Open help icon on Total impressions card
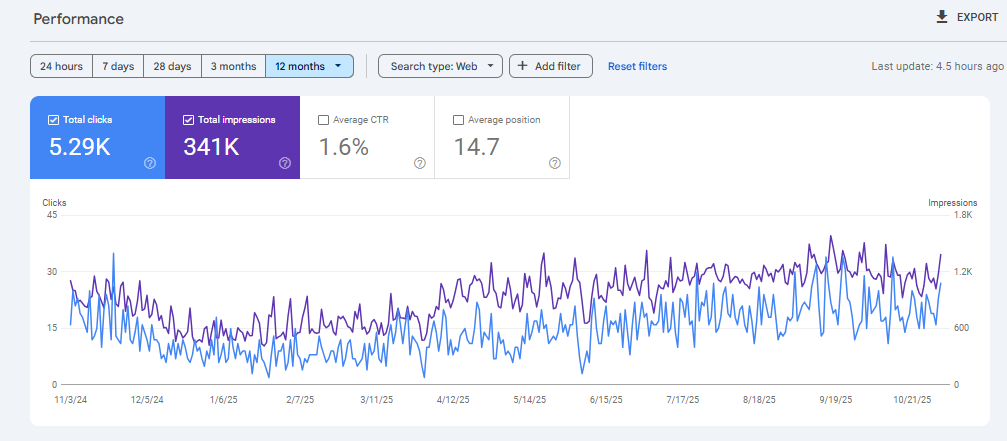Image resolution: width=1007 pixels, height=441 pixels. pyautogui.click(x=285, y=163)
